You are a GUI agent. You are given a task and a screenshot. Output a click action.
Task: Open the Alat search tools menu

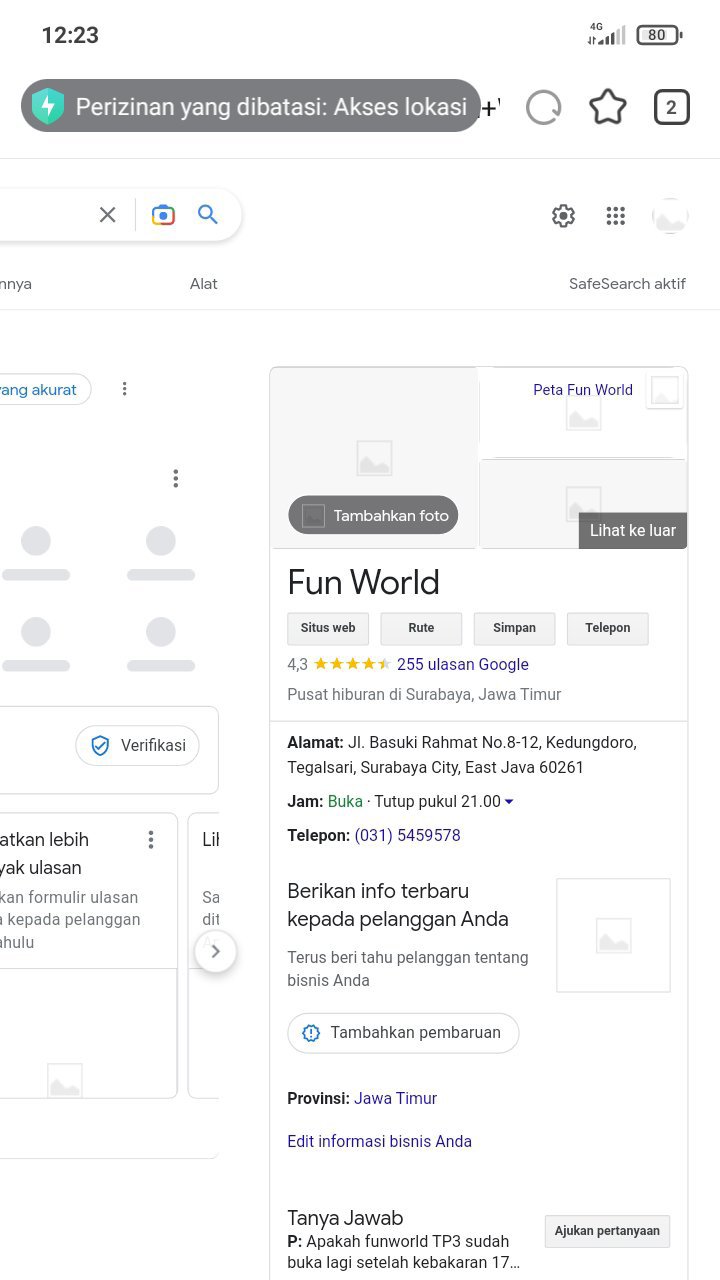(x=204, y=284)
